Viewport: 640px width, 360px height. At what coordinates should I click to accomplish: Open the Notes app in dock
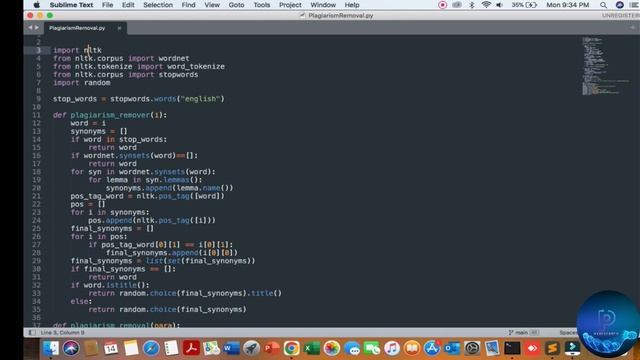click(x=131, y=348)
